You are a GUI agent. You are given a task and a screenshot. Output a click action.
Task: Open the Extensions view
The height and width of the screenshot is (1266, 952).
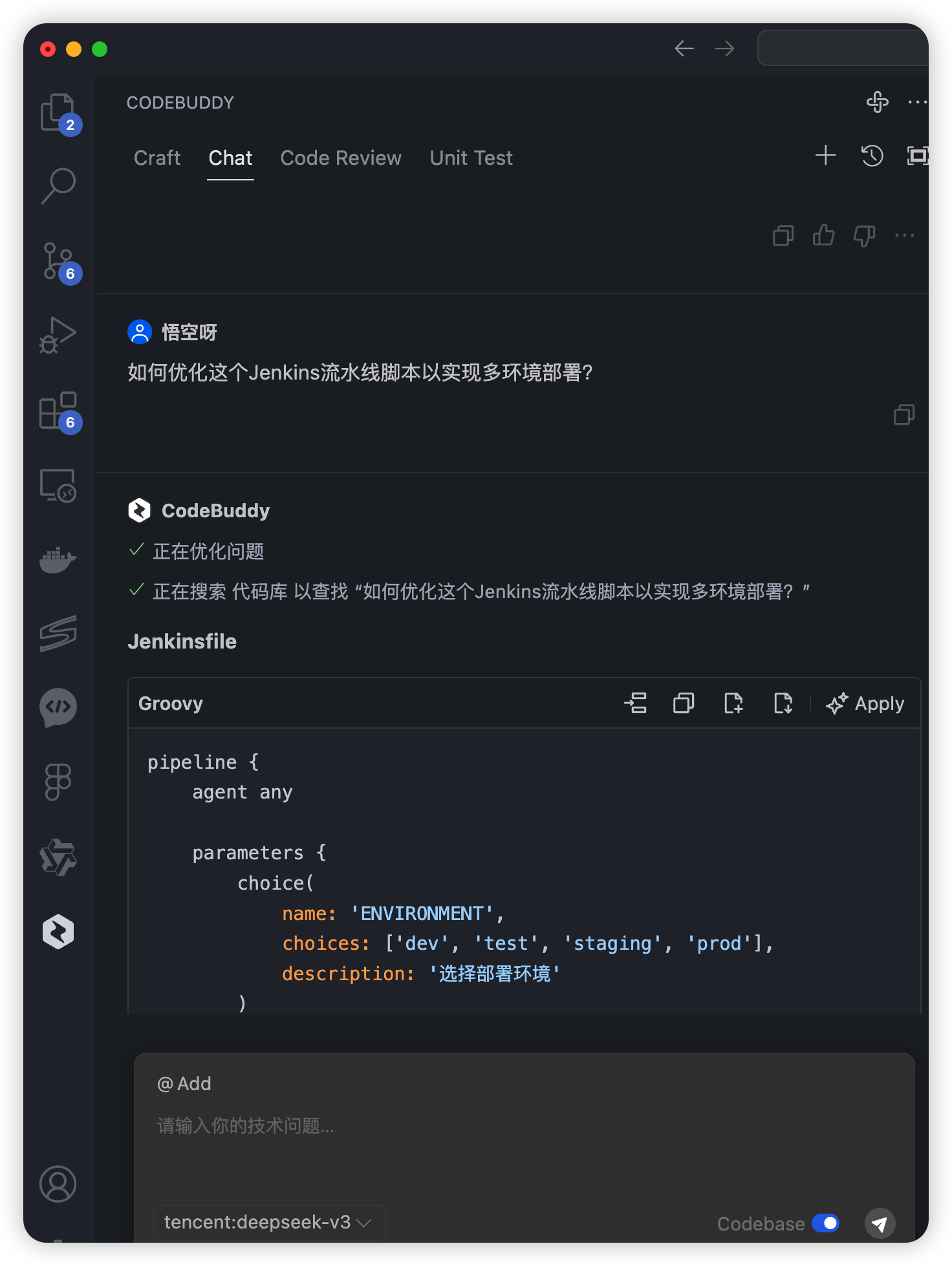coord(58,411)
